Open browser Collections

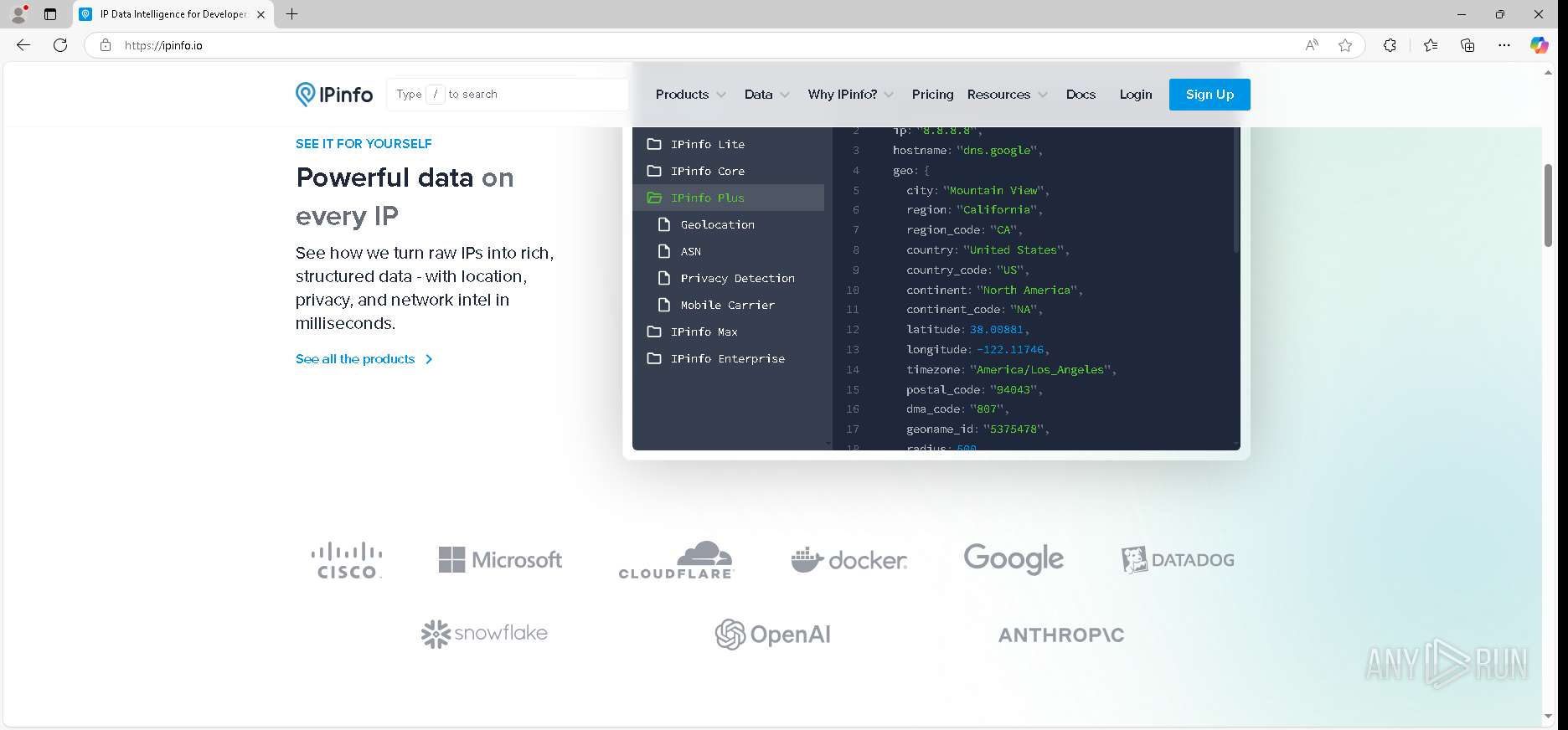pos(1467,45)
